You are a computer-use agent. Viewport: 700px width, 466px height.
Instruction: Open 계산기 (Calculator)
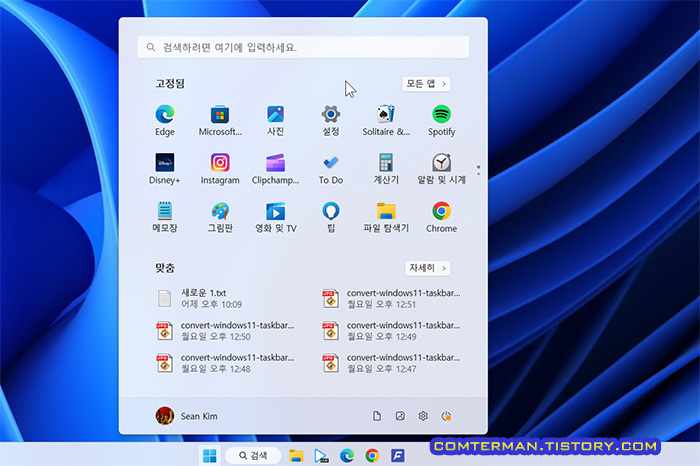pos(386,169)
